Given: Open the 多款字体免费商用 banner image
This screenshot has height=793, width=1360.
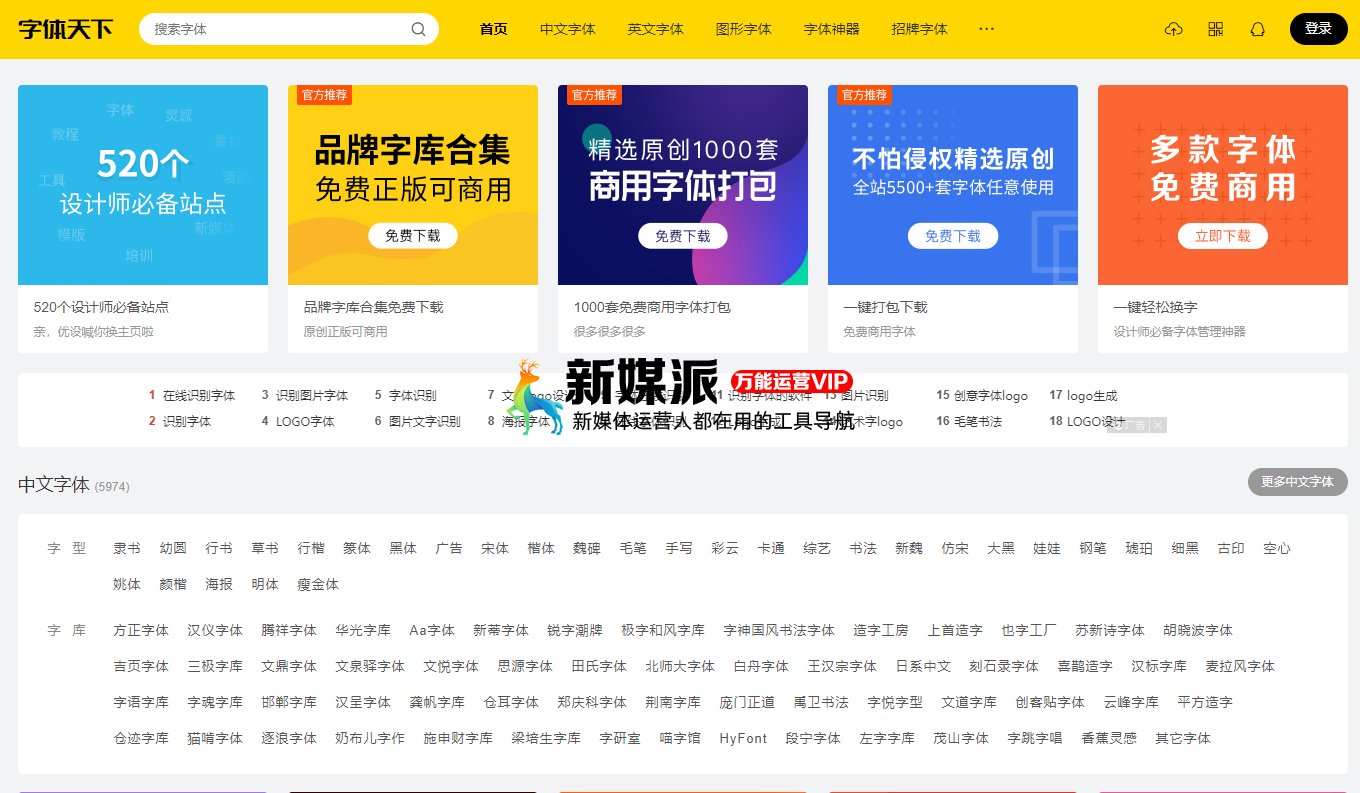Looking at the screenshot, I should click(x=1223, y=185).
